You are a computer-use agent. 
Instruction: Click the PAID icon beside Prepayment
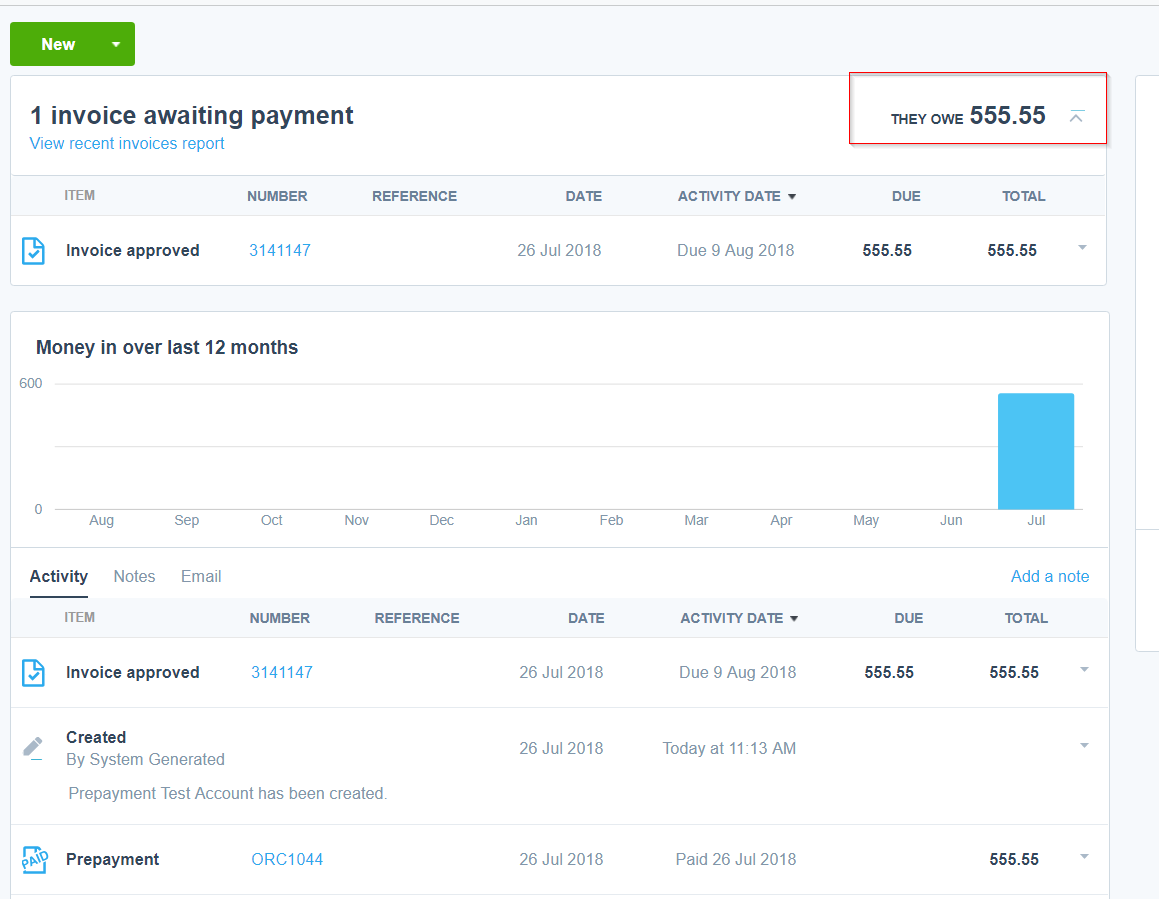coord(34,860)
